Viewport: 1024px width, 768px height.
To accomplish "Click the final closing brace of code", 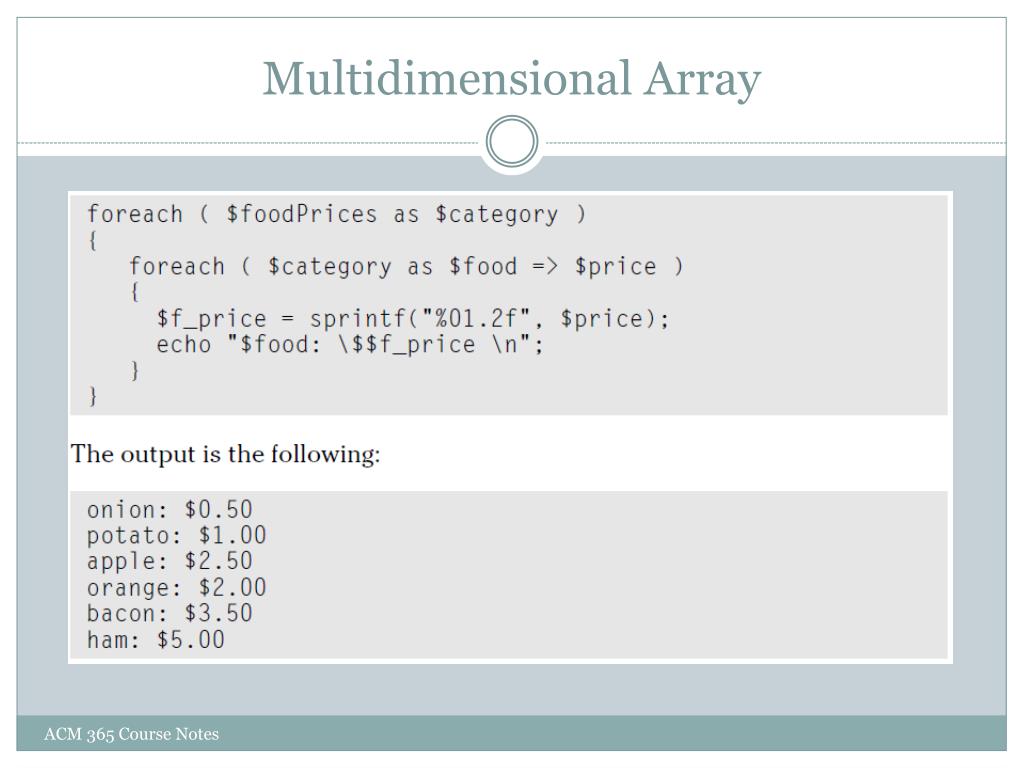I will [93, 396].
